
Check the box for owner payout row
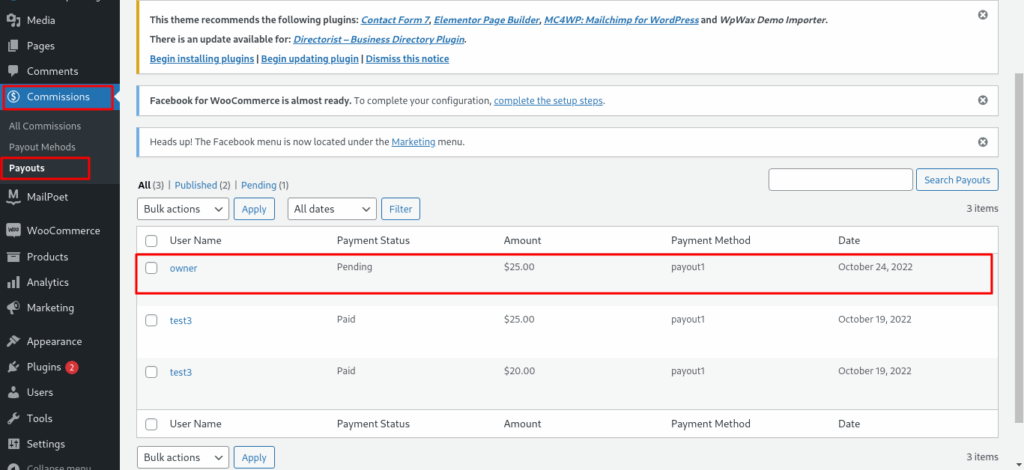pos(151,268)
